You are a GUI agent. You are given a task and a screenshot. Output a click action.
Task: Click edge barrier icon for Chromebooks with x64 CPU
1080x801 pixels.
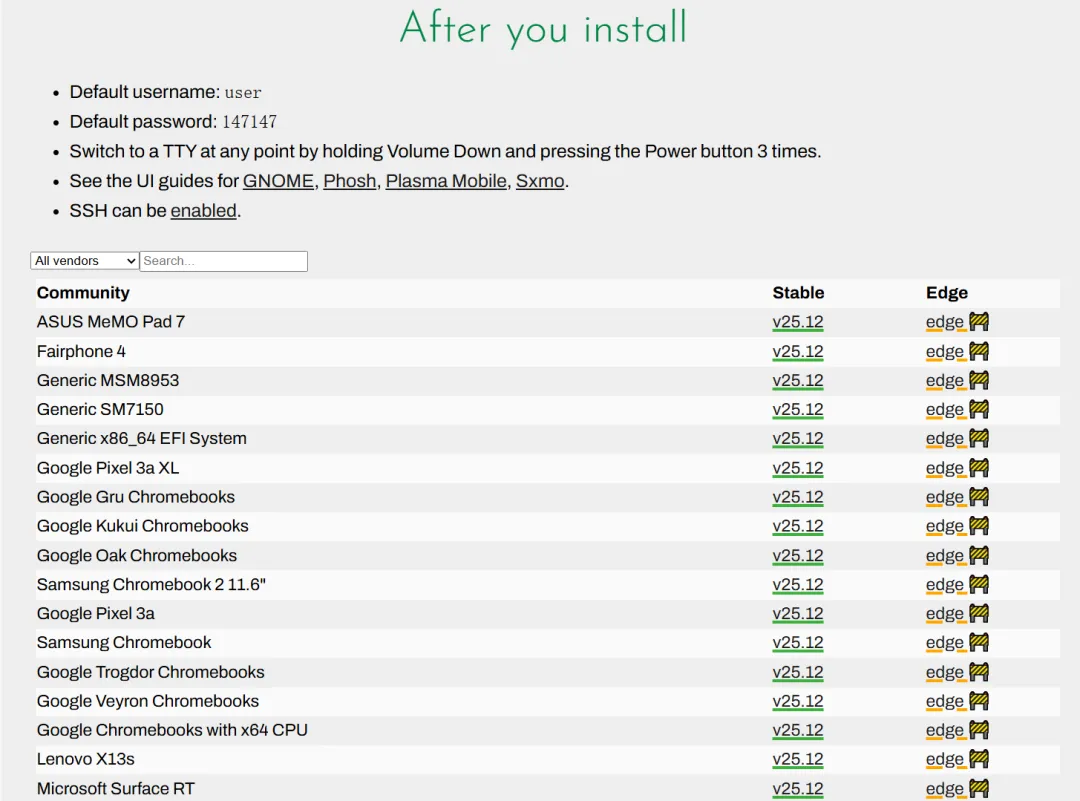pyautogui.click(x=979, y=729)
